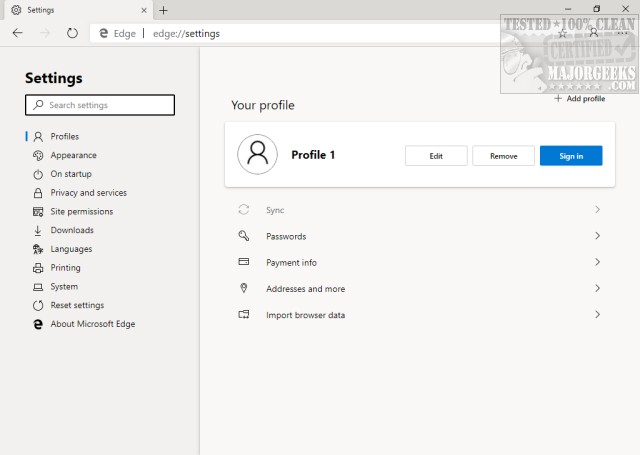This screenshot has width=640, height=455.
Task: Click the Add profile link
Action: (580, 99)
